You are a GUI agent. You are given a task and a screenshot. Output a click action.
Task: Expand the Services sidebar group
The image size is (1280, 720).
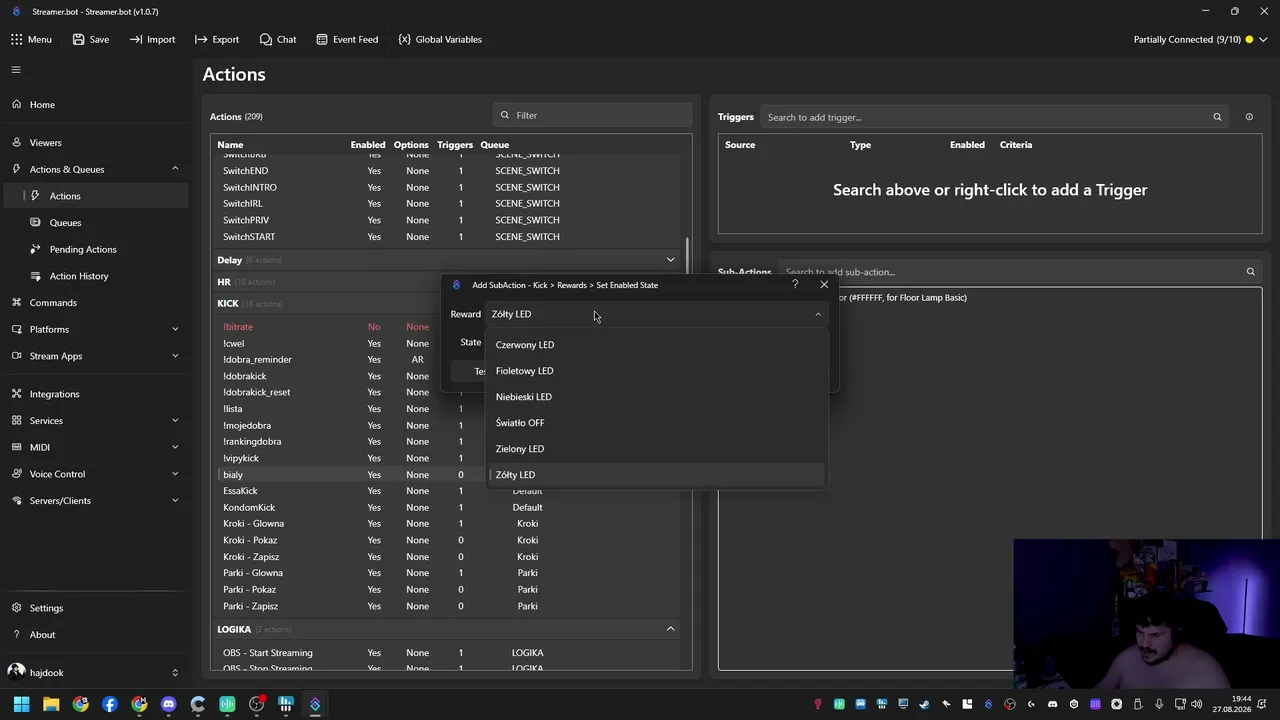click(x=95, y=420)
